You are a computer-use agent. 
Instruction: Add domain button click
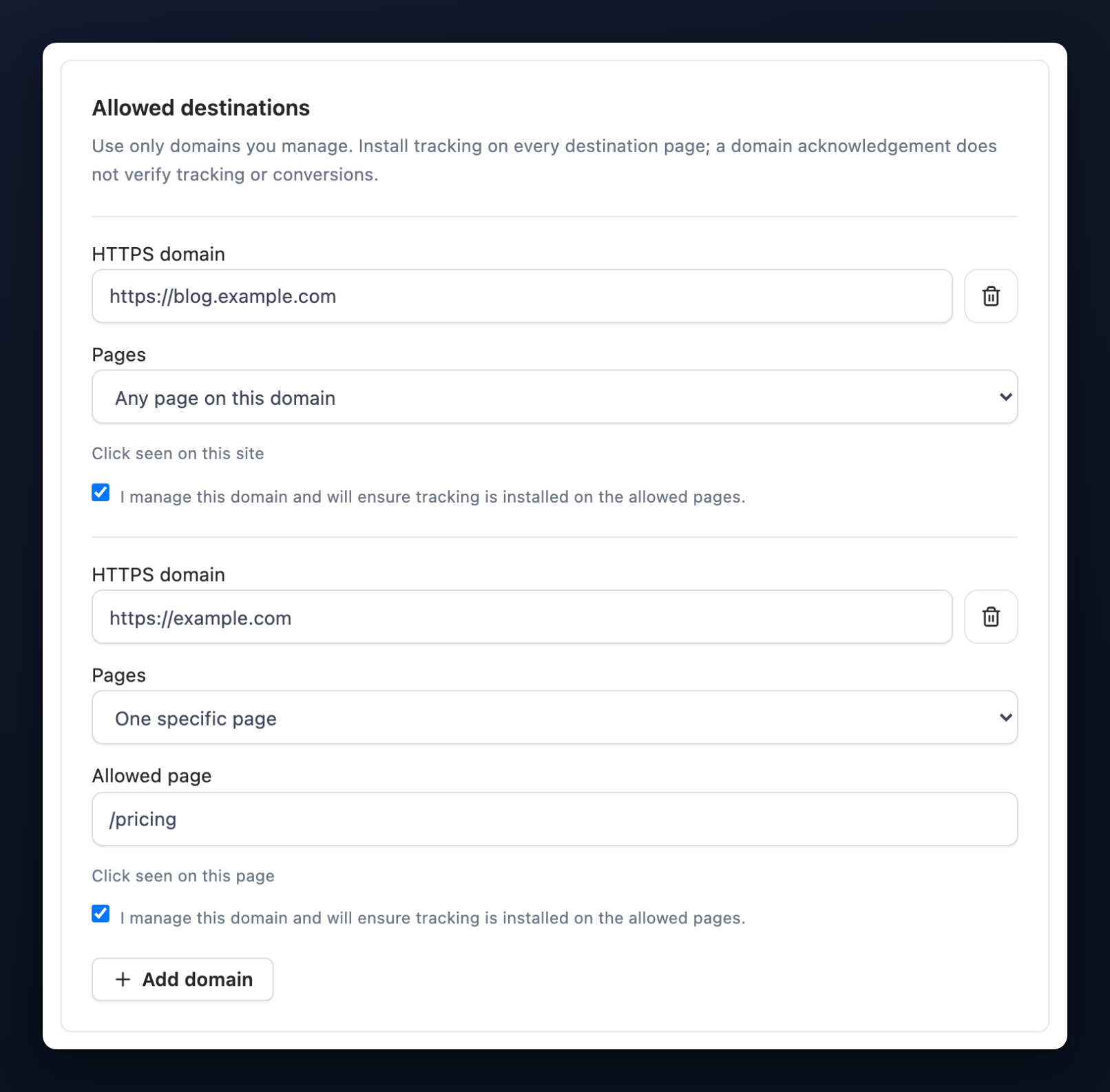tap(182, 979)
